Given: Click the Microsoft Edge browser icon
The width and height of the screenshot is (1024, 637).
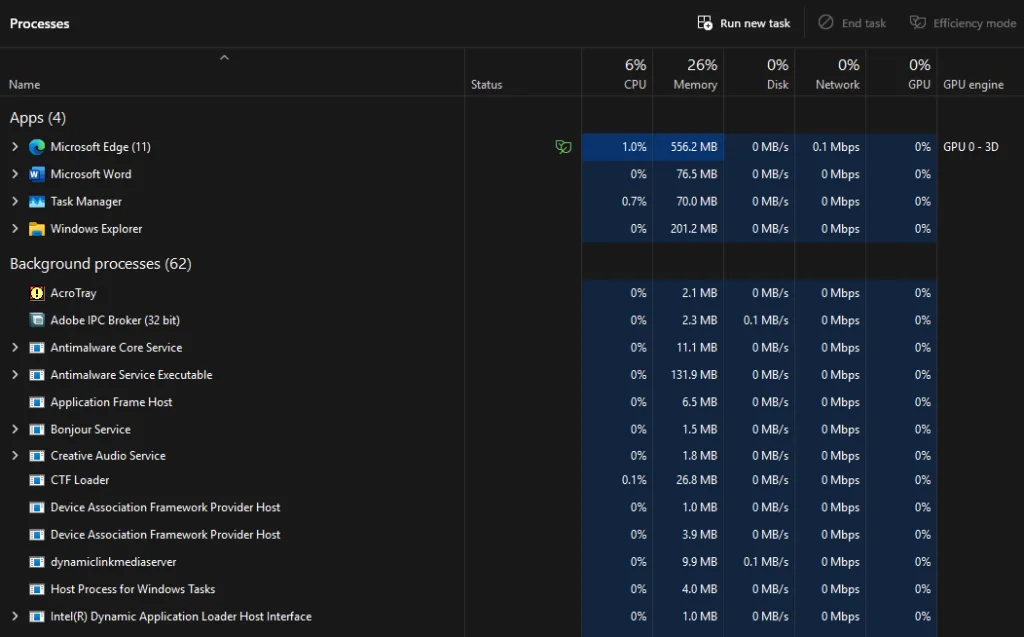Looking at the screenshot, I should tap(36, 146).
